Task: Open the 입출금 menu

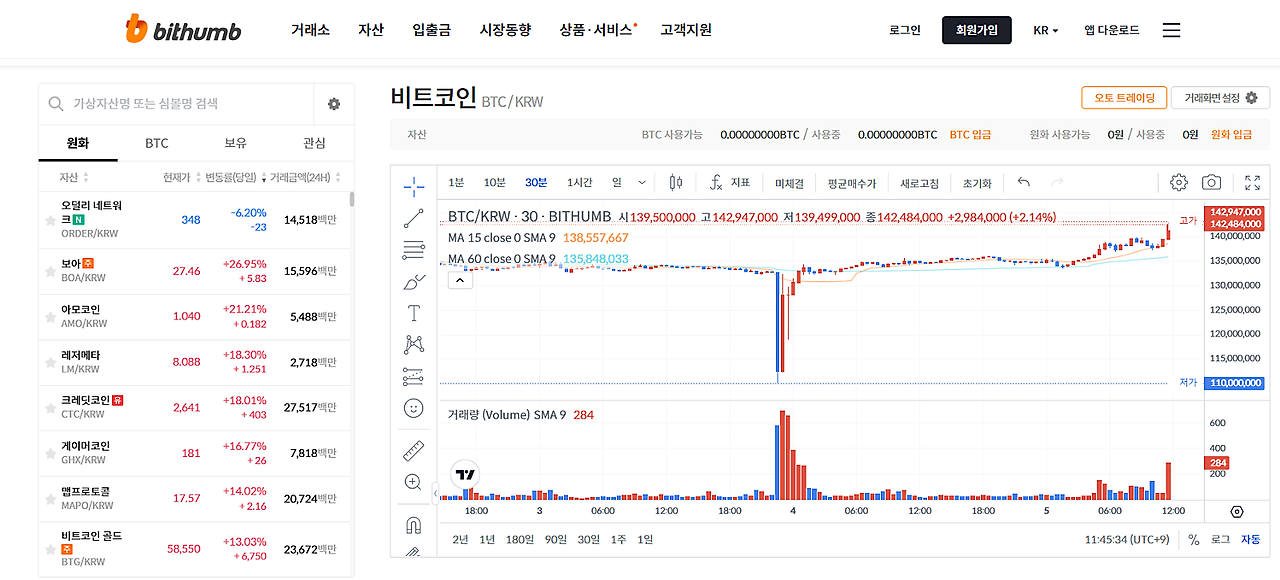Action: tap(431, 30)
